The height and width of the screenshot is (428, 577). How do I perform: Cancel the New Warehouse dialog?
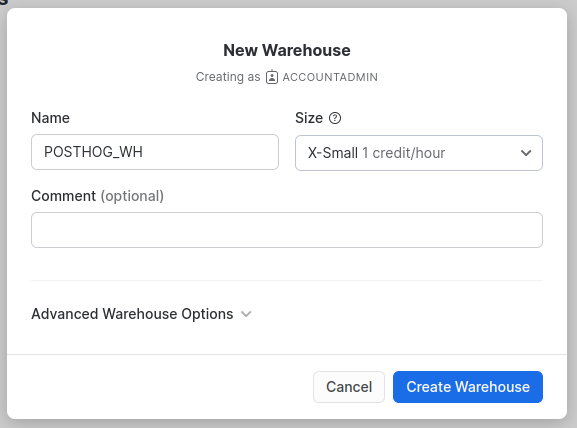(349, 387)
